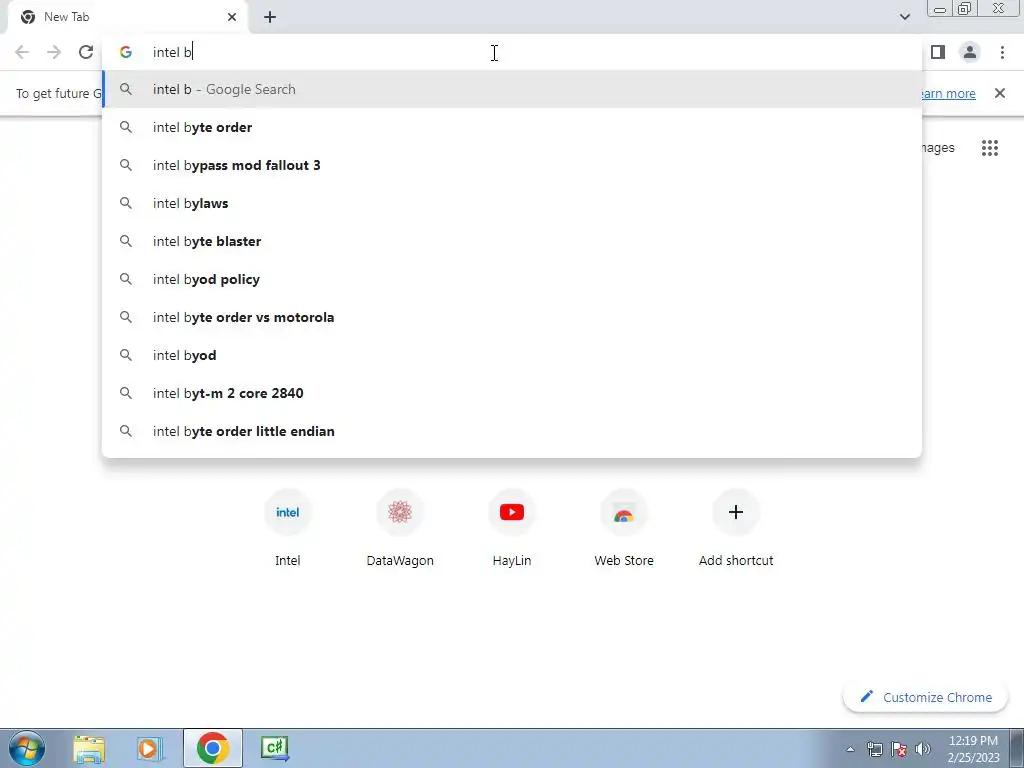The height and width of the screenshot is (768, 1024).
Task: Open the Images link
Action: 938,148
